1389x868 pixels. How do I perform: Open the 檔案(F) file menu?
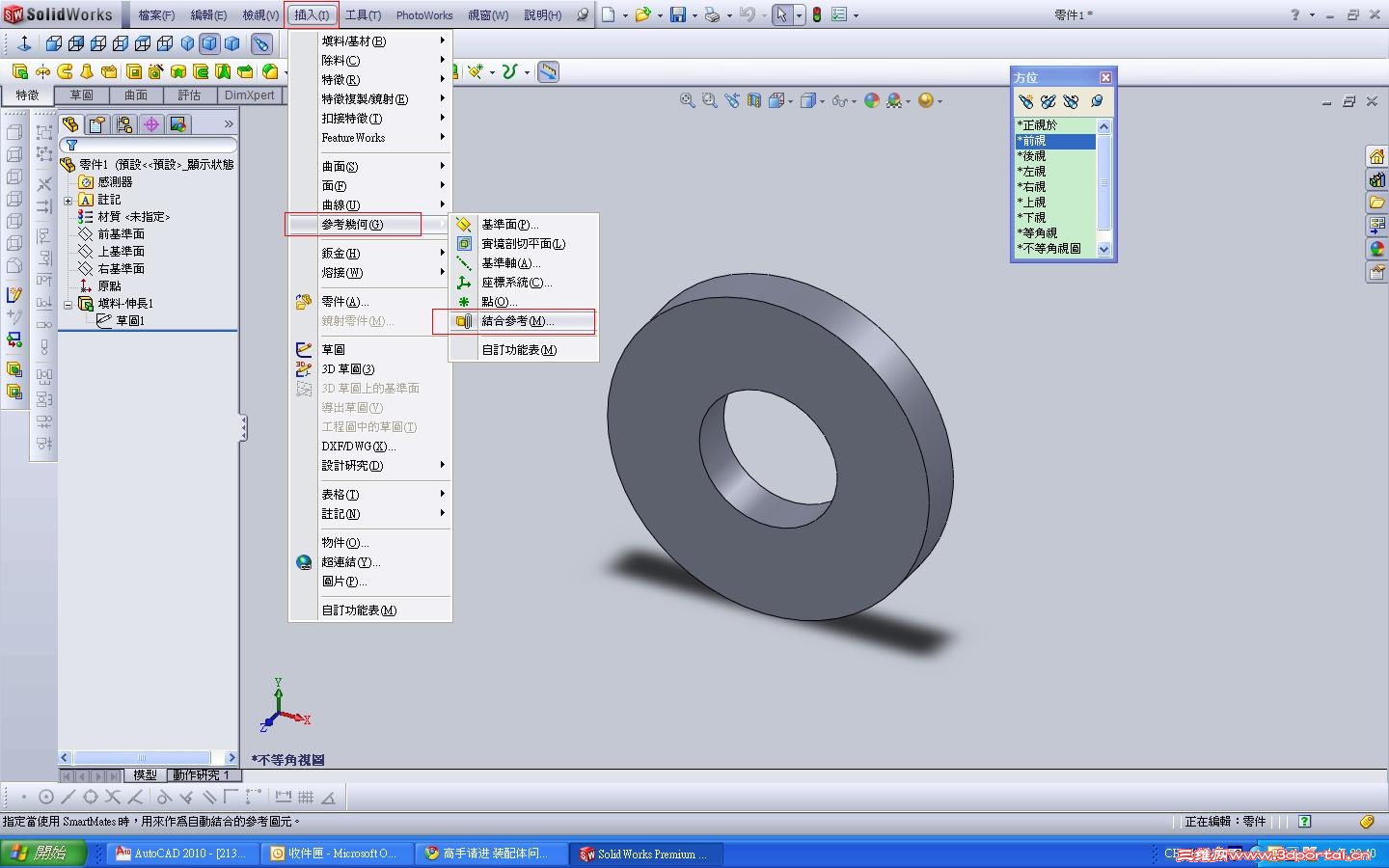(156, 15)
